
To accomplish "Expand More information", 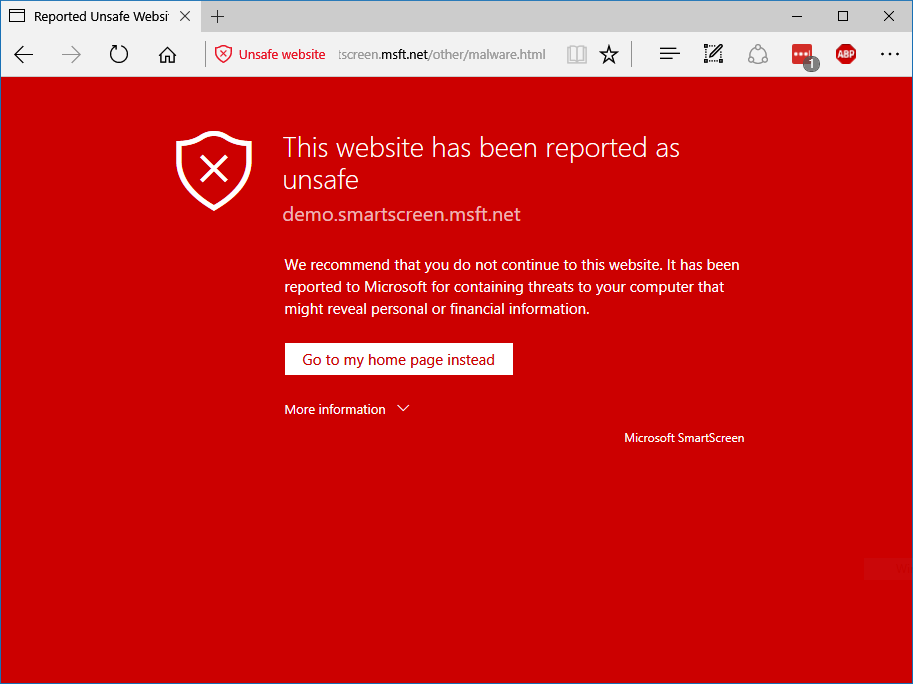I will click(x=347, y=409).
